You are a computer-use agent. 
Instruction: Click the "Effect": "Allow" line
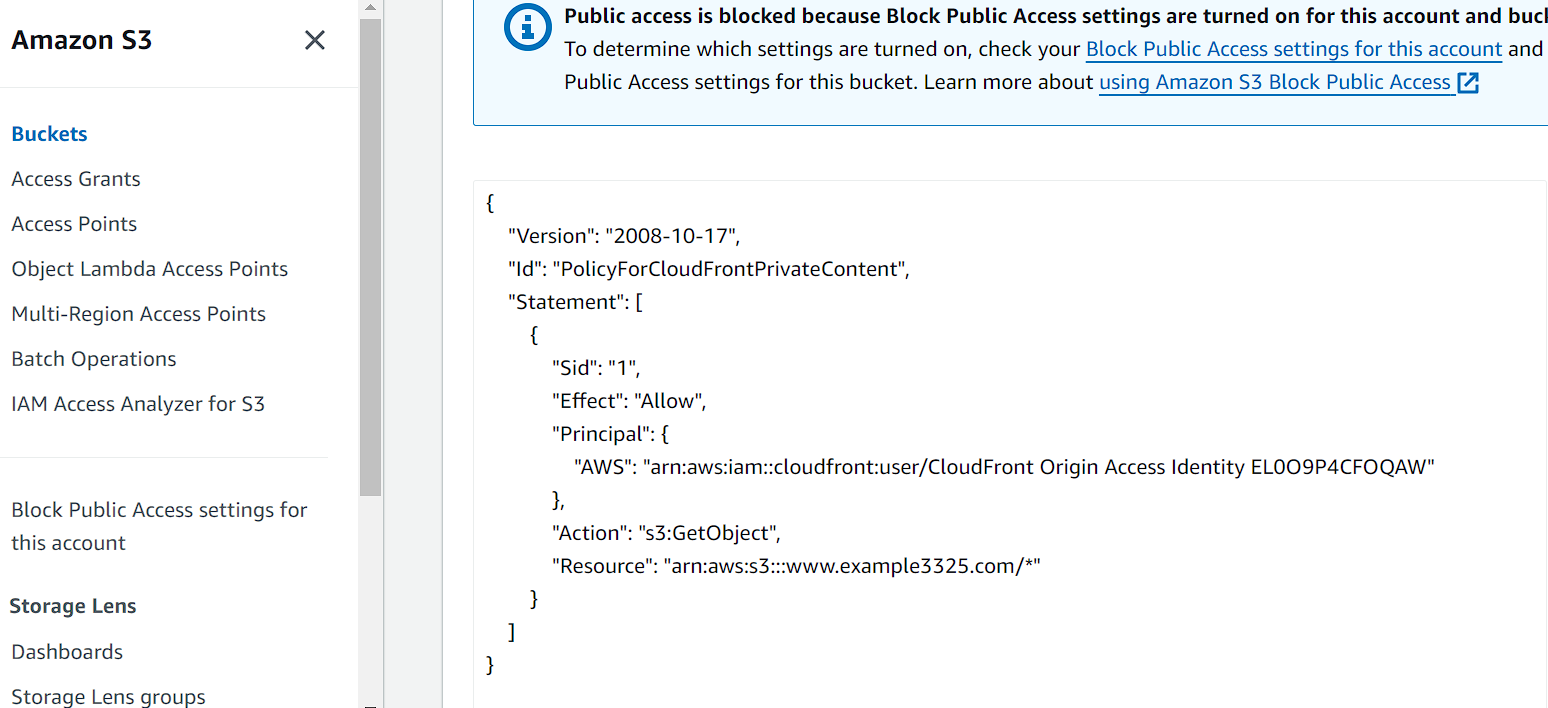(x=630, y=401)
